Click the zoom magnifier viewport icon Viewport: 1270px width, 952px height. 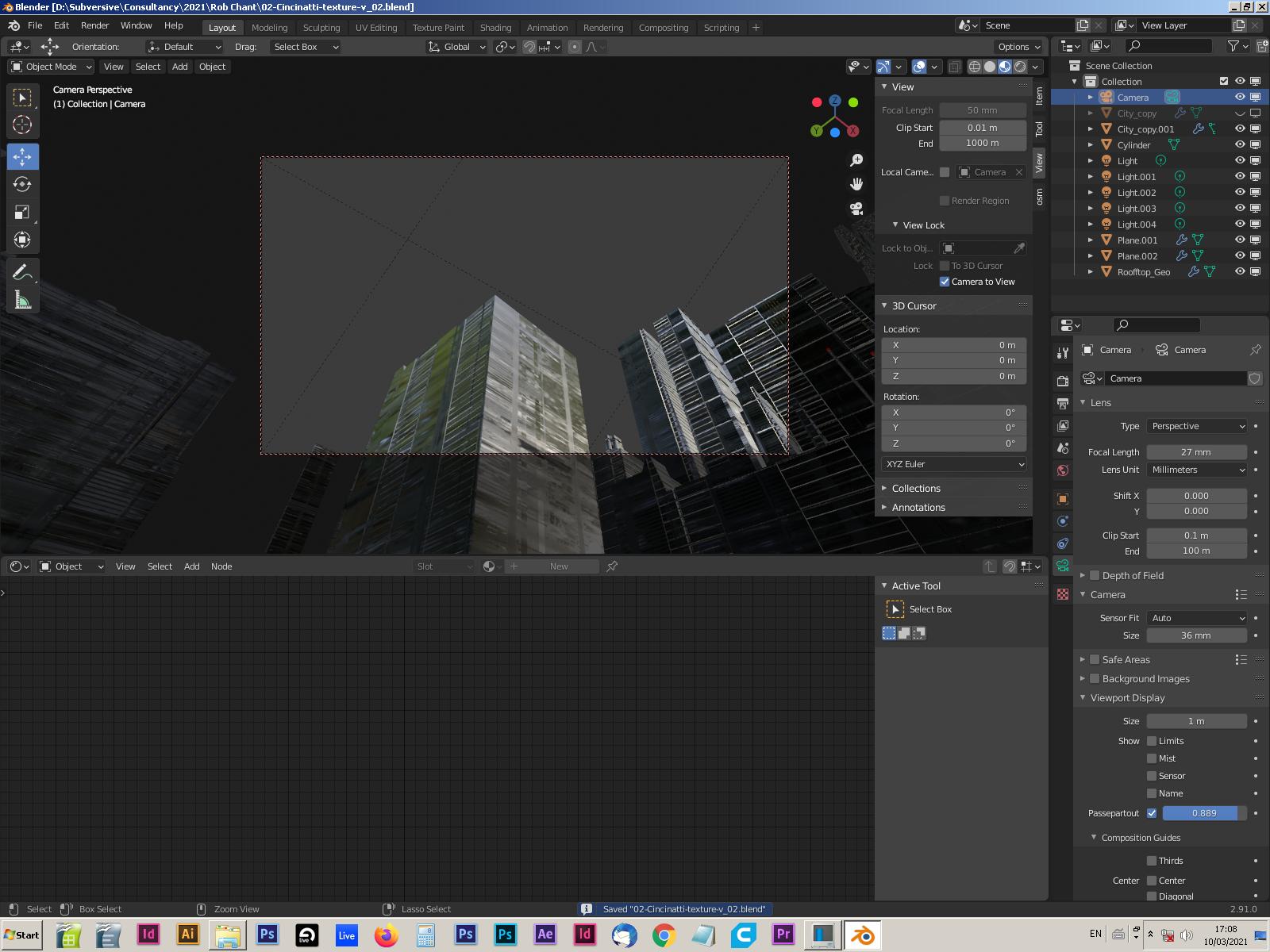pos(856,160)
